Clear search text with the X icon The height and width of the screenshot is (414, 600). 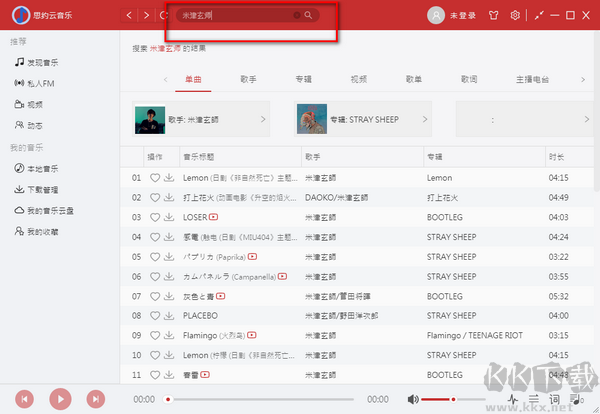point(295,16)
